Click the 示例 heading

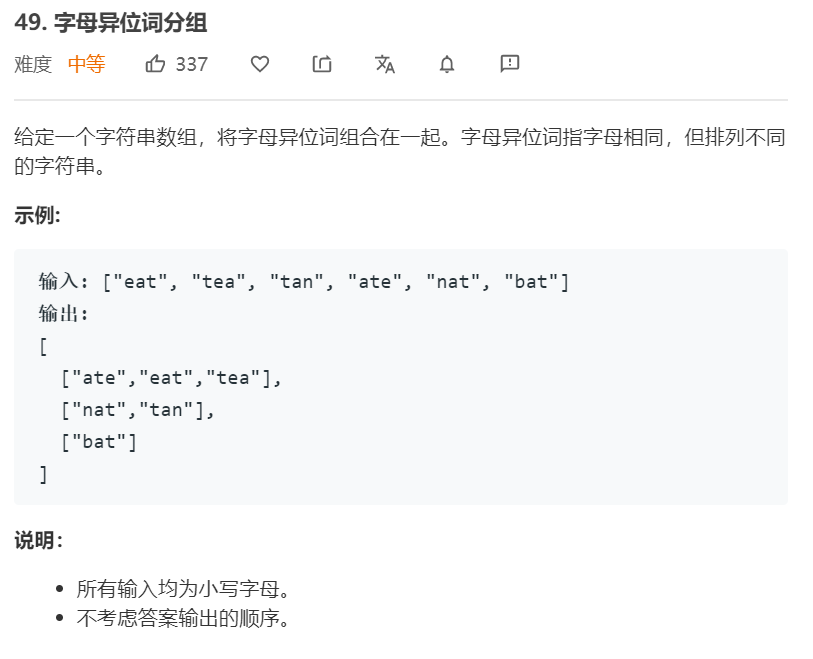[37, 215]
